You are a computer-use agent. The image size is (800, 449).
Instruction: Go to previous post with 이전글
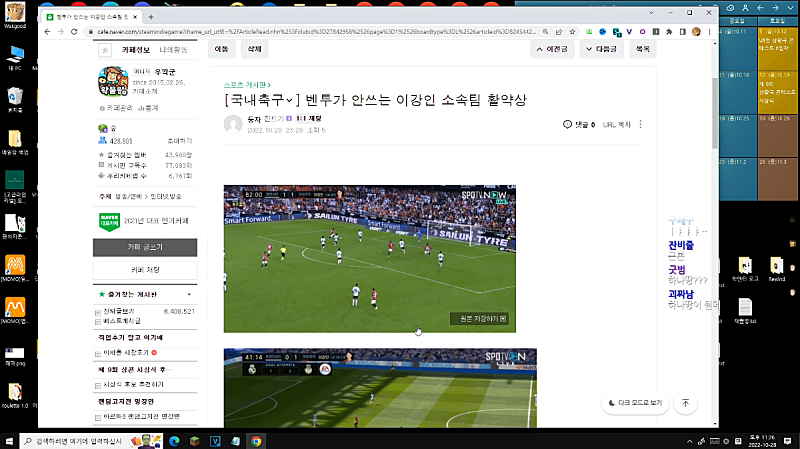[552, 49]
